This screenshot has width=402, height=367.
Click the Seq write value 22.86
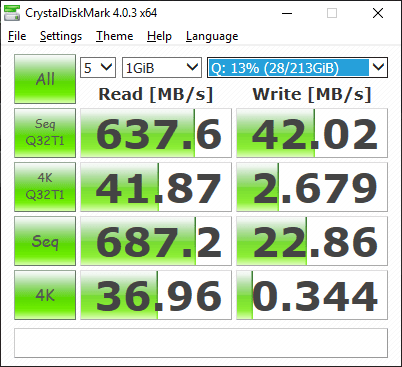click(312, 241)
